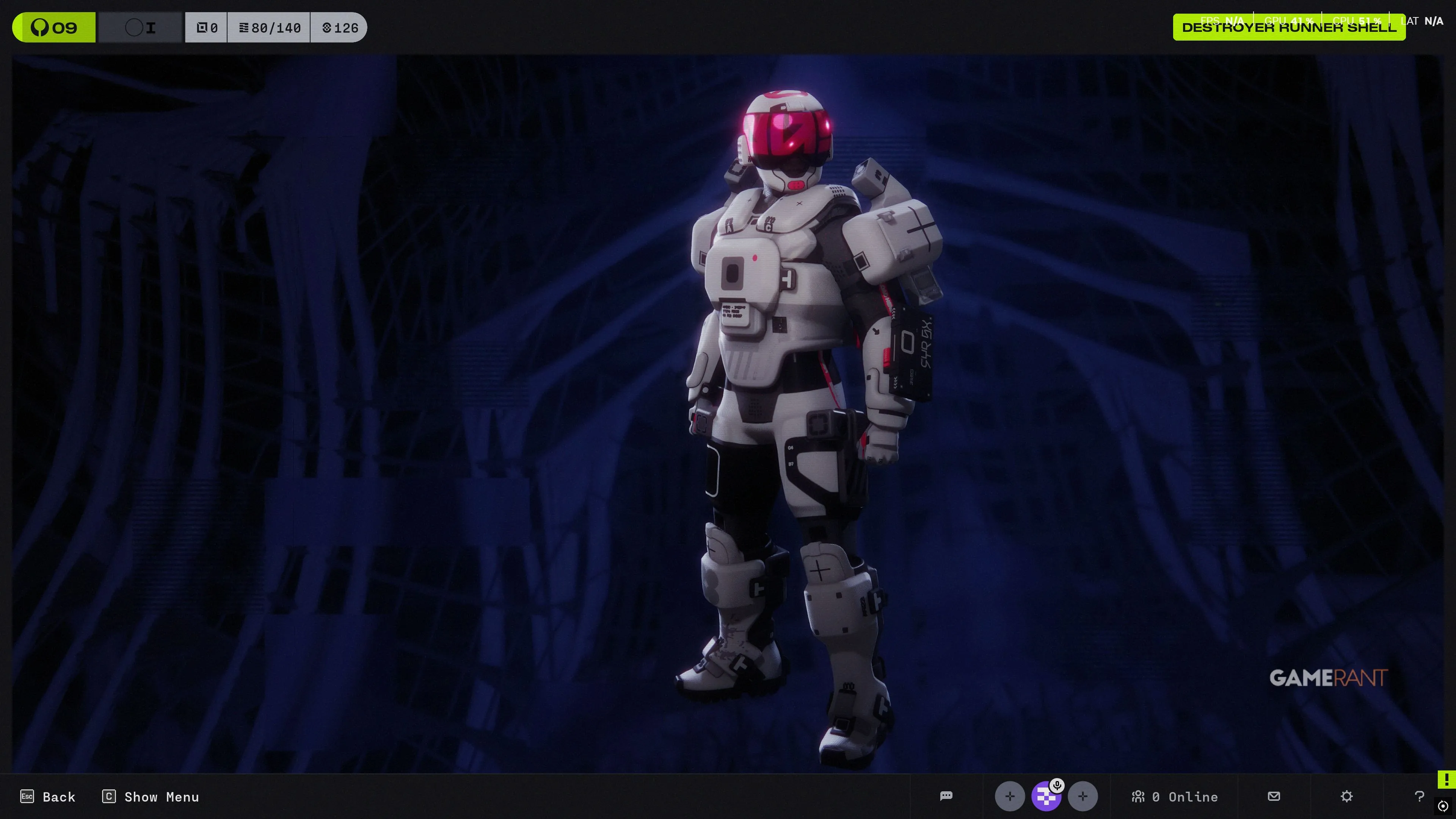1456x819 pixels.
Task: Click the credits counter showing 126
Action: [340, 27]
